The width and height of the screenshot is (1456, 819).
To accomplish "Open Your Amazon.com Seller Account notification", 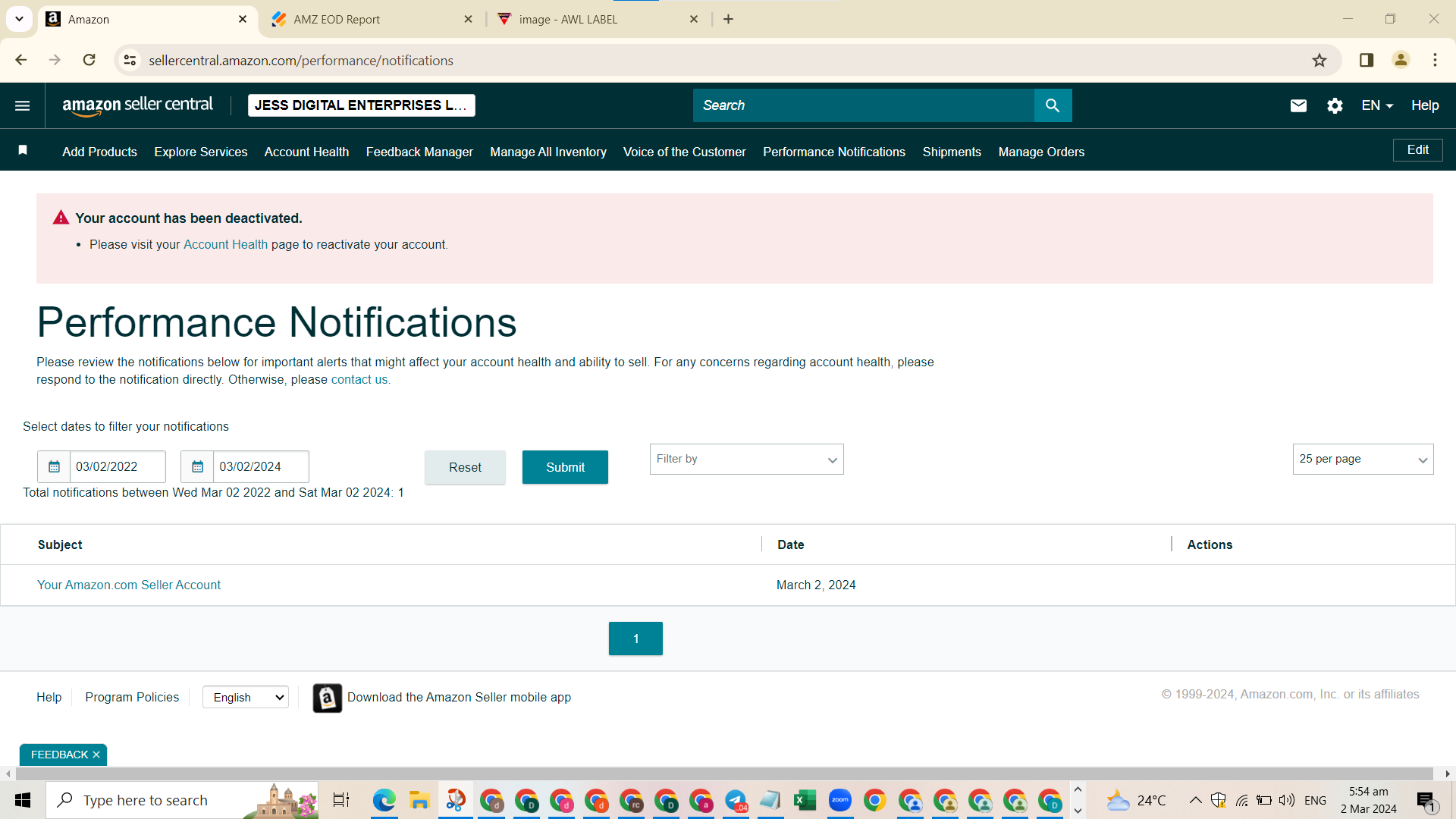I will 129,585.
